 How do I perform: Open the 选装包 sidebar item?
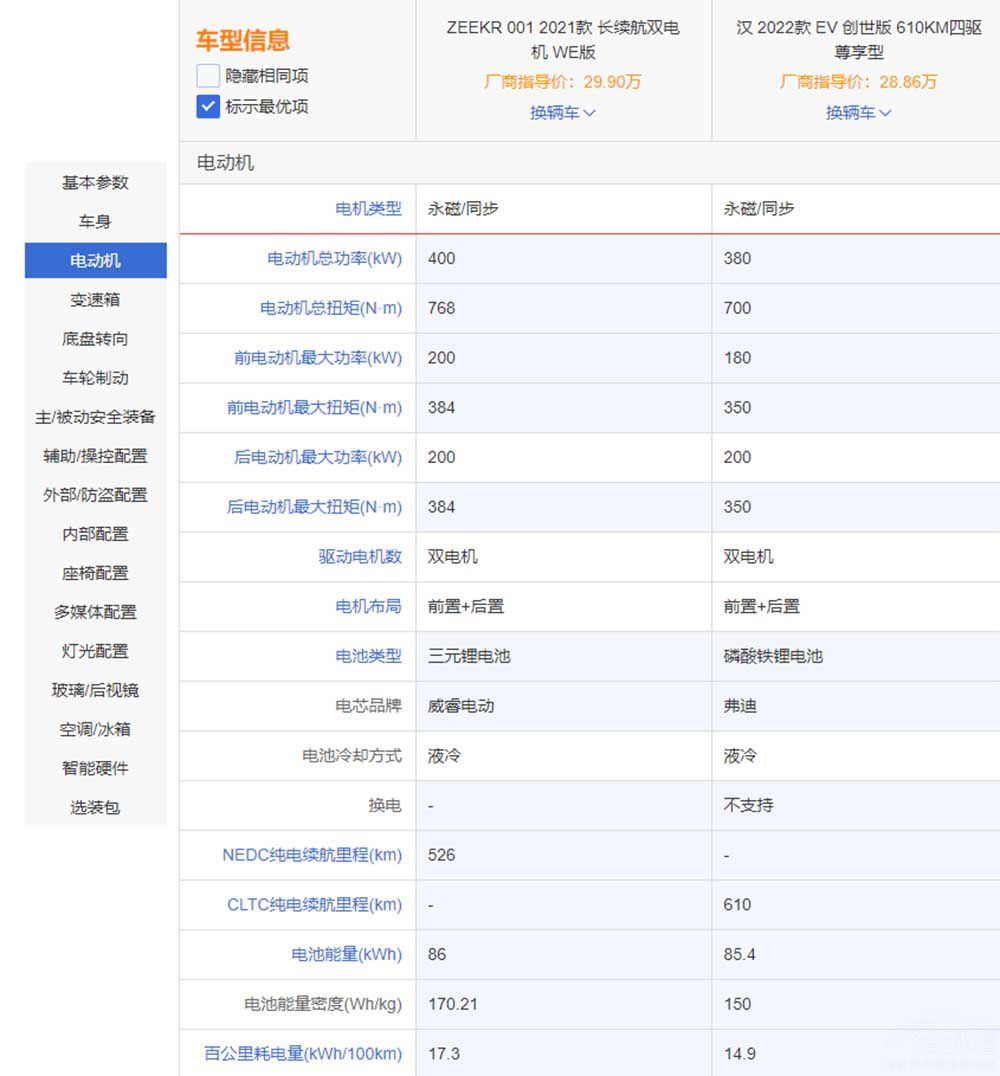coord(95,807)
